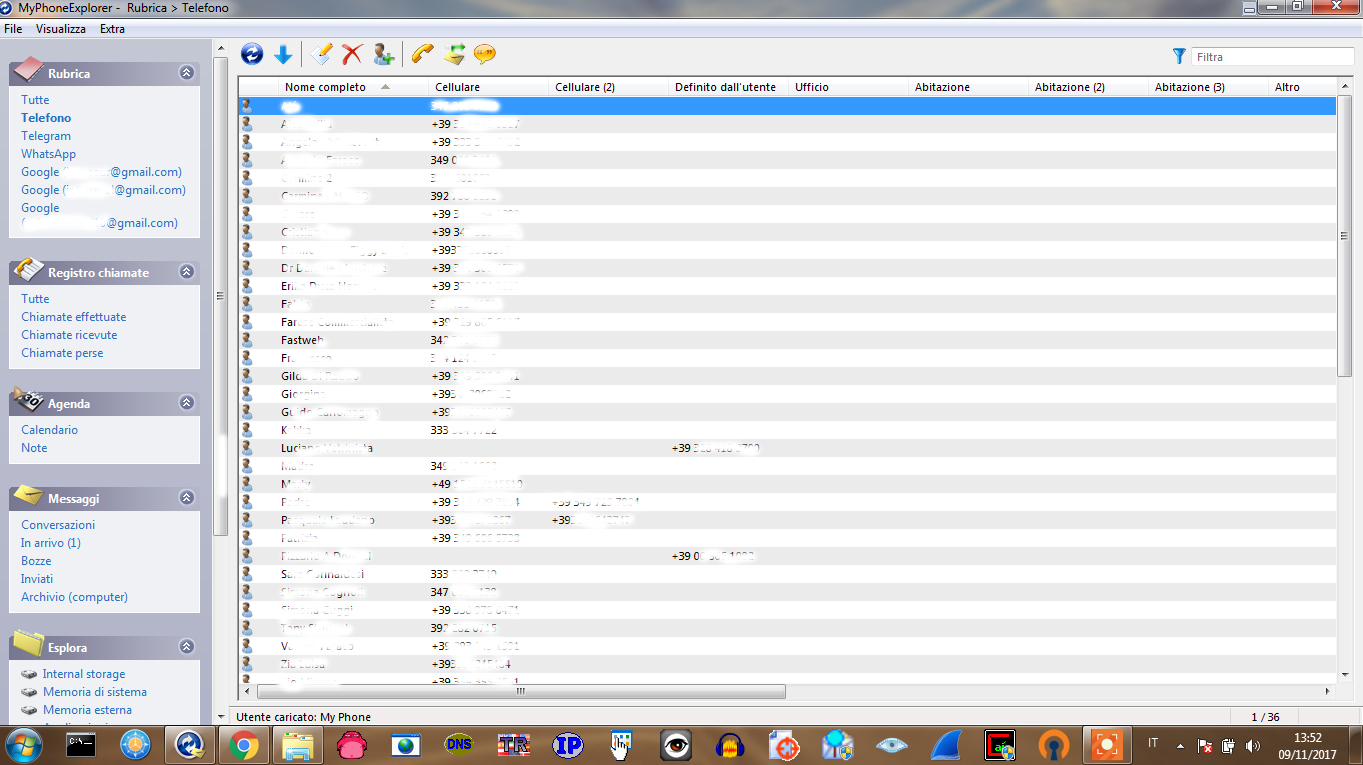
Task: Select WhatsApp contacts list
Action: click(48, 154)
